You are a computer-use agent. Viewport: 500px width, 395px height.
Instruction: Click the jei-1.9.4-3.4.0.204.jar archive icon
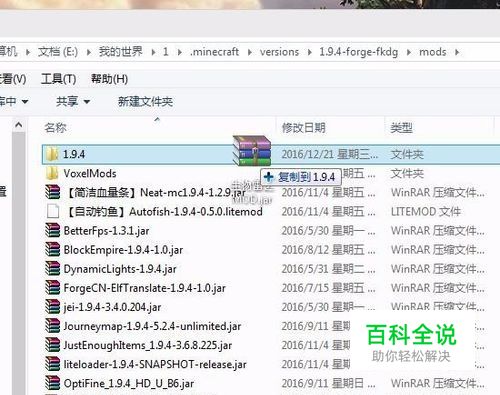(52, 307)
